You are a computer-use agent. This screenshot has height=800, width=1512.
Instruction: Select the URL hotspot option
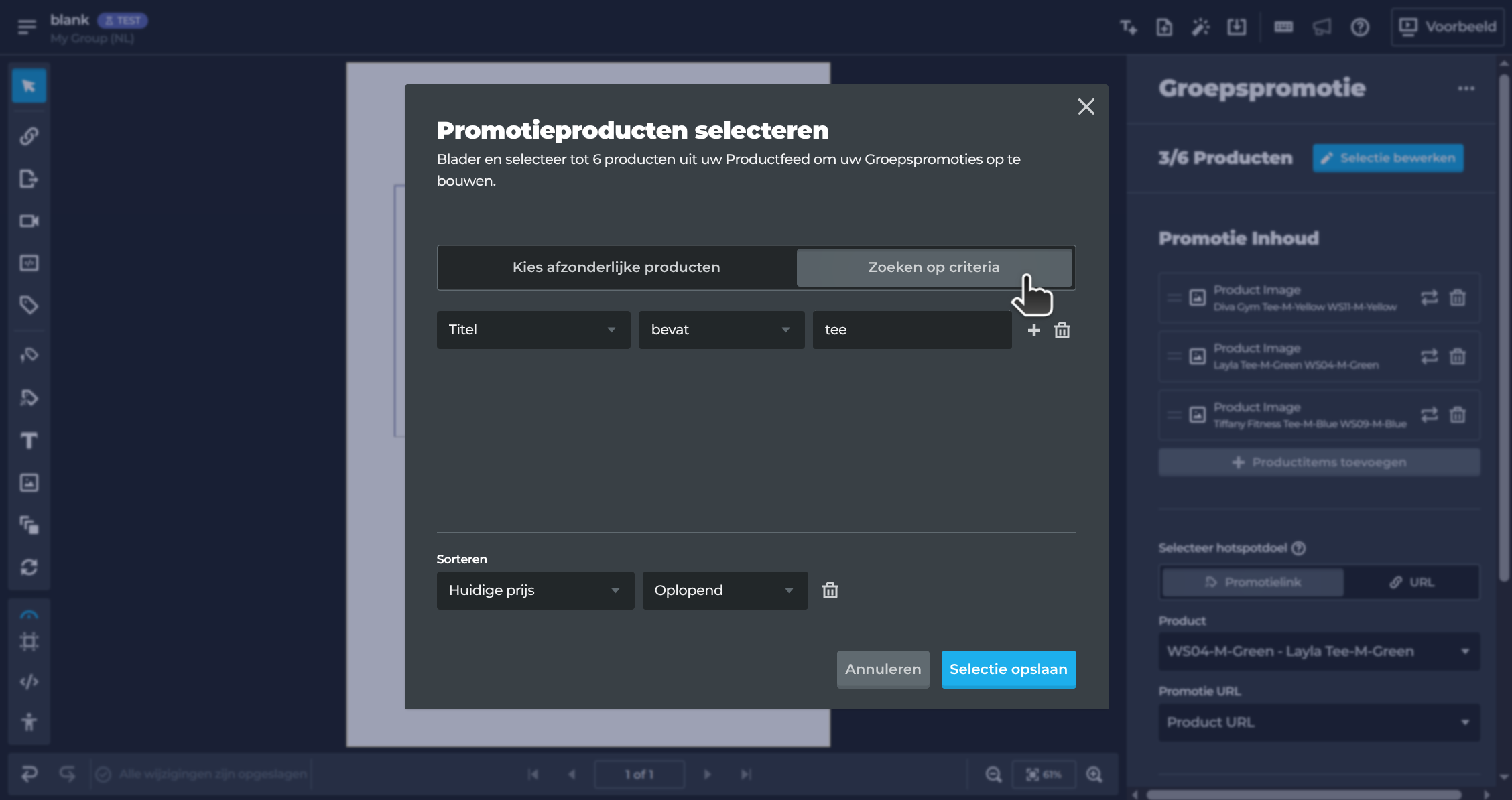pos(1411,582)
